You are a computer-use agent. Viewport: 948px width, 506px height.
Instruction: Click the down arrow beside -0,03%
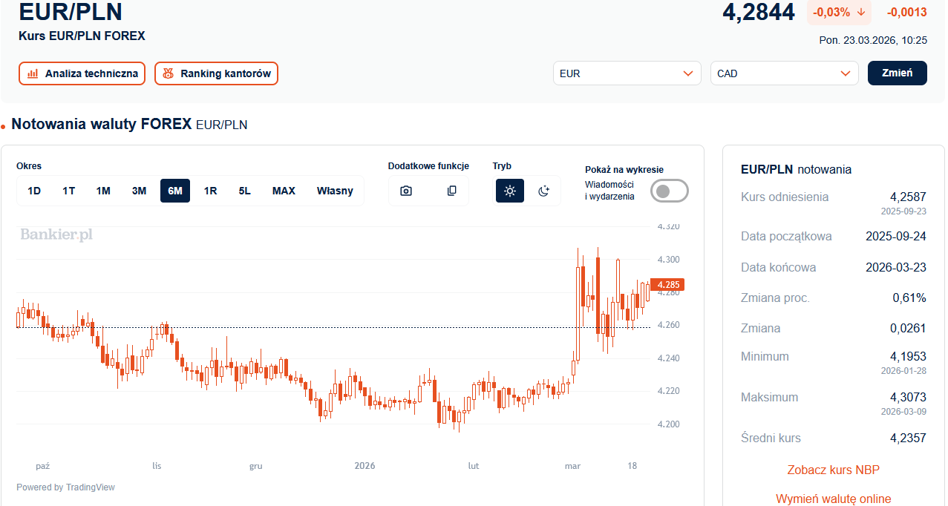tap(861, 12)
